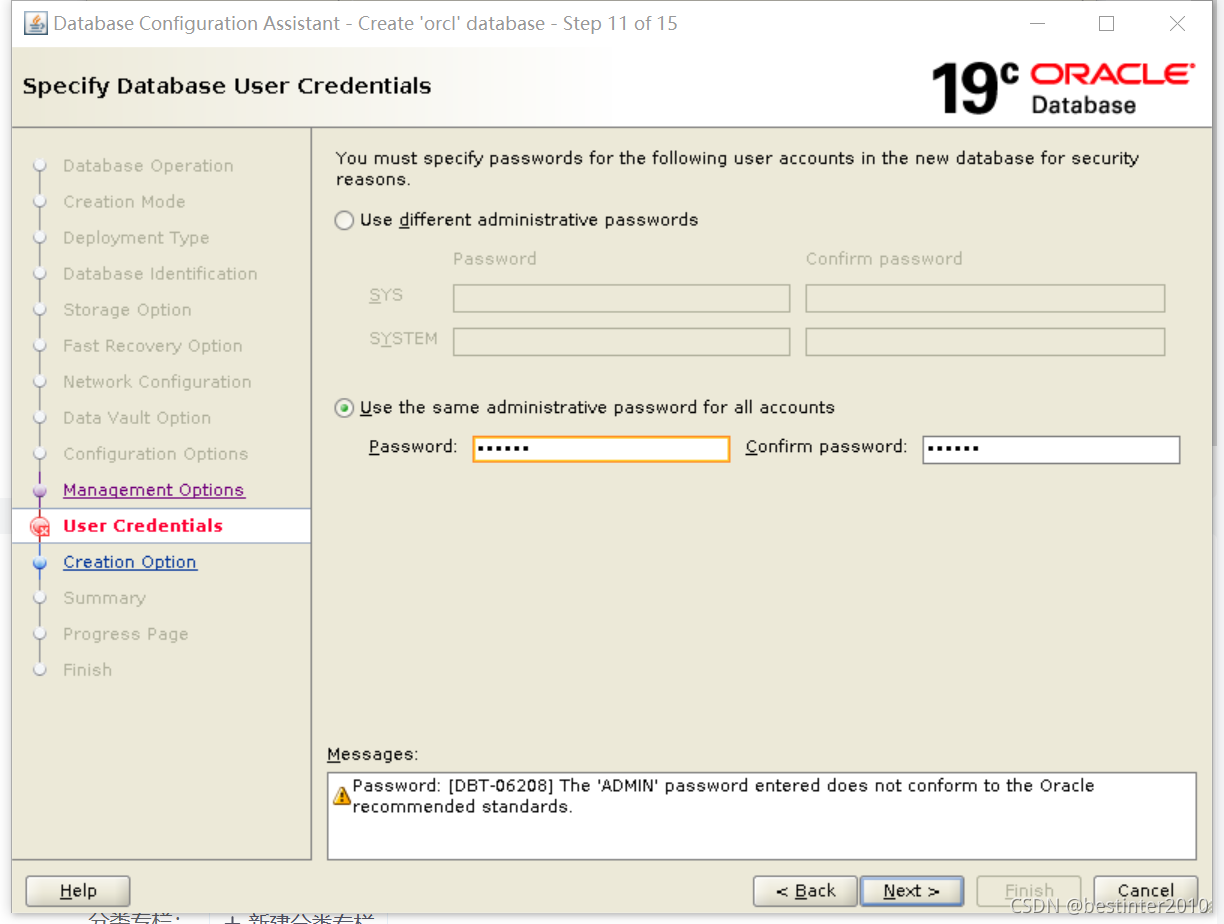Click the 'Messages:' label
This screenshot has height=924, width=1224.
(373, 755)
